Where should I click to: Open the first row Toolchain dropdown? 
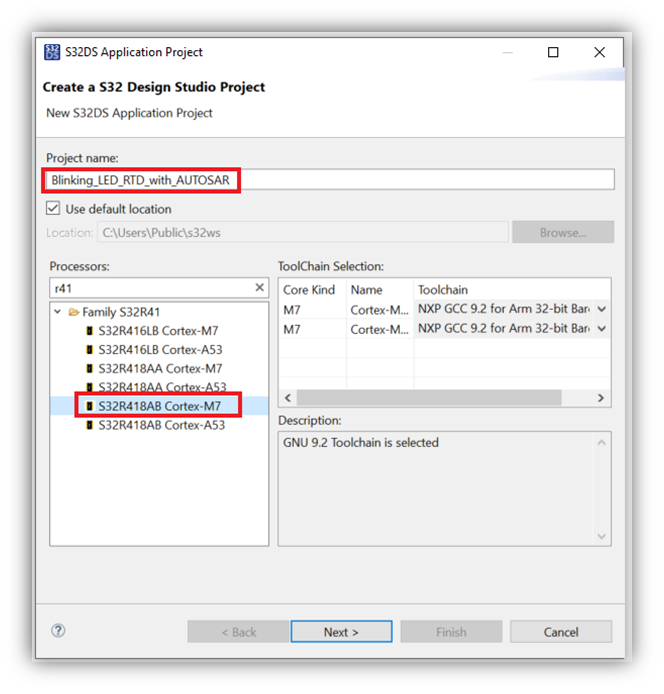601,309
